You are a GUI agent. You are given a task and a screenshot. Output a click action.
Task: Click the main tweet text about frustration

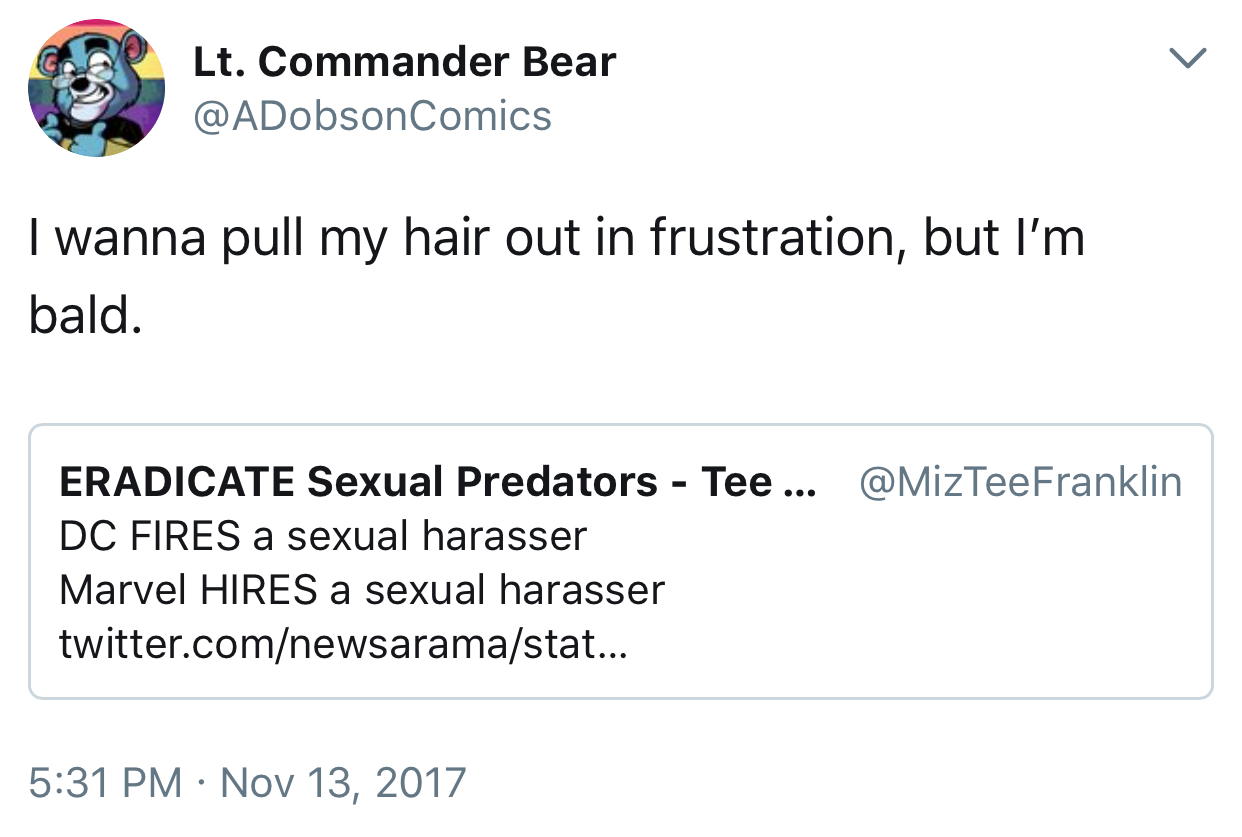click(x=557, y=278)
